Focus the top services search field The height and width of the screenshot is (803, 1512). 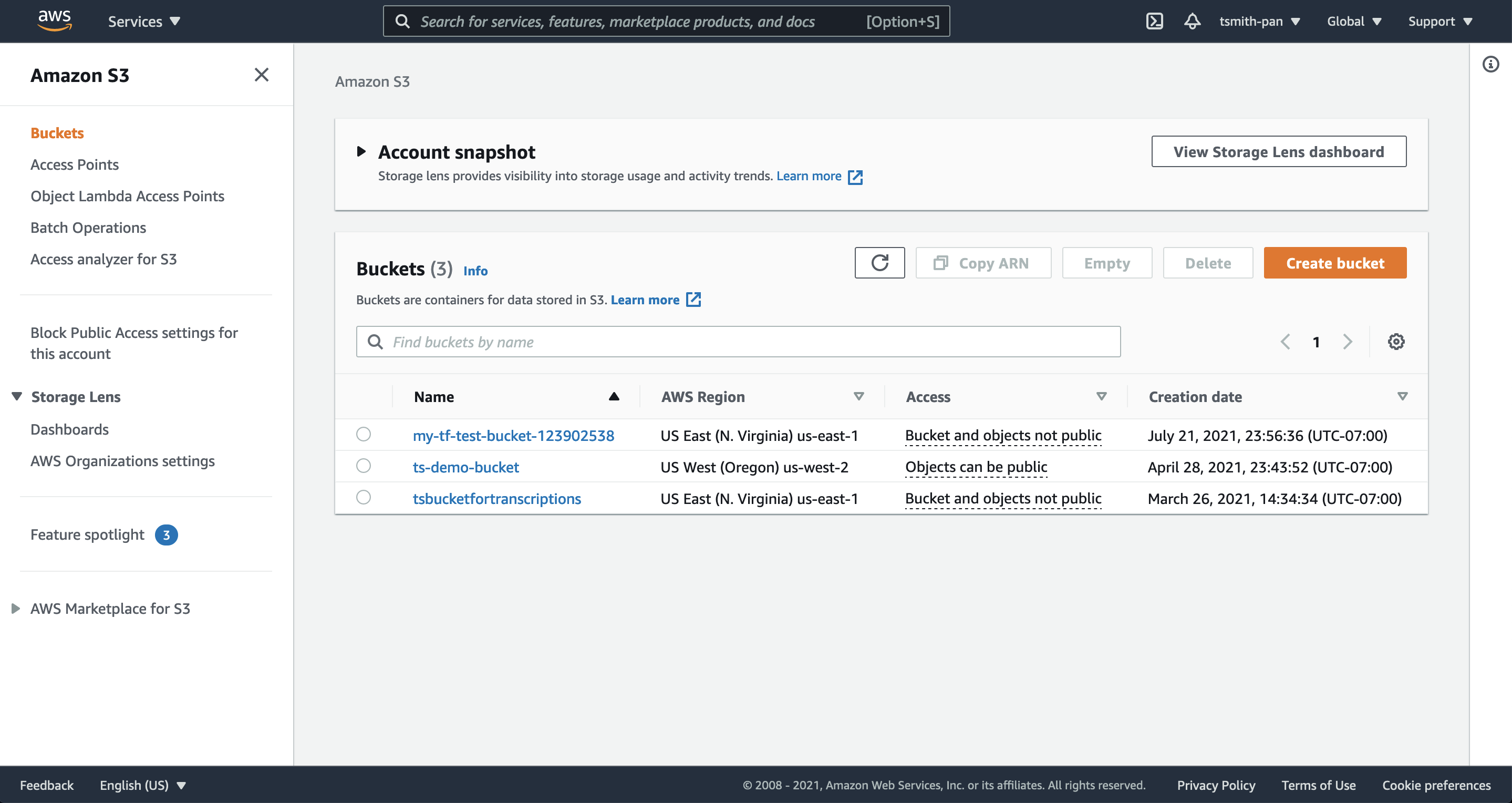(x=666, y=22)
